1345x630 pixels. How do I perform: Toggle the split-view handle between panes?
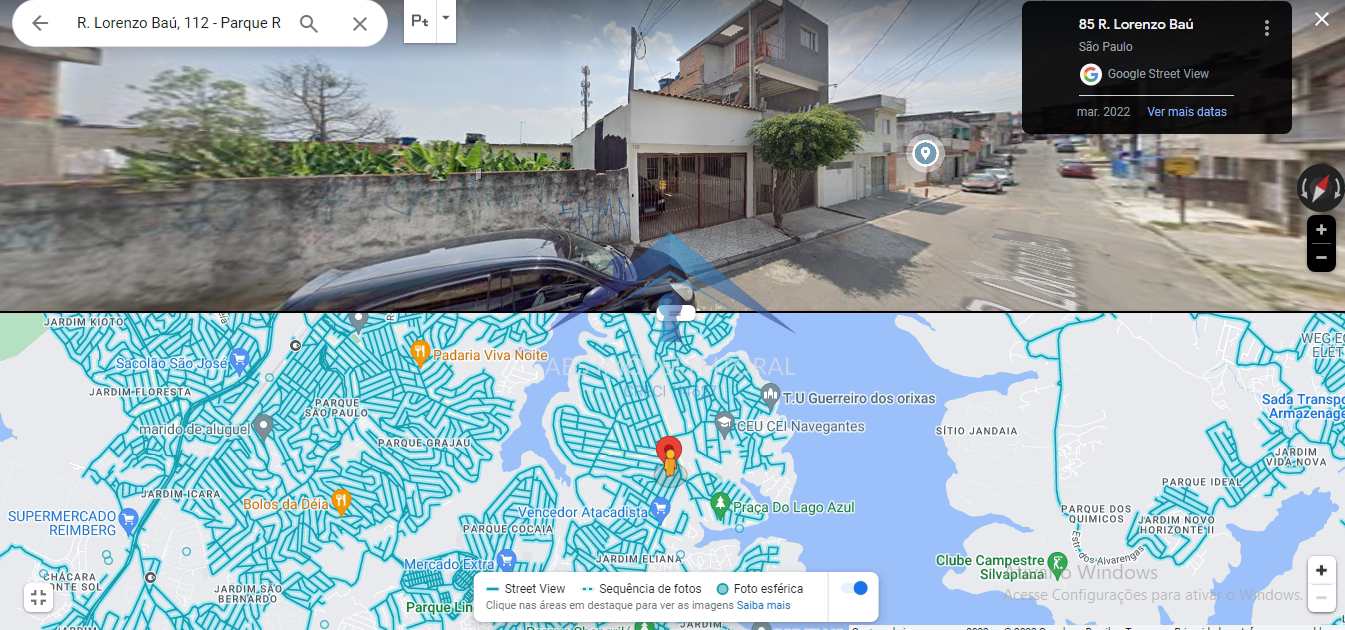tap(677, 313)
